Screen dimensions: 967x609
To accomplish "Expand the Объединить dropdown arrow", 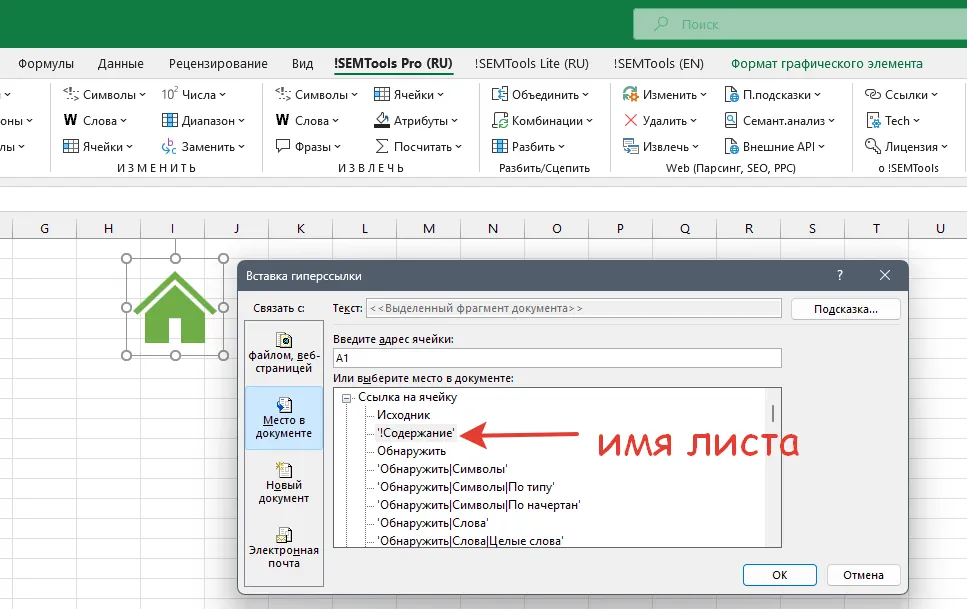I will click(x=585, y=94).
